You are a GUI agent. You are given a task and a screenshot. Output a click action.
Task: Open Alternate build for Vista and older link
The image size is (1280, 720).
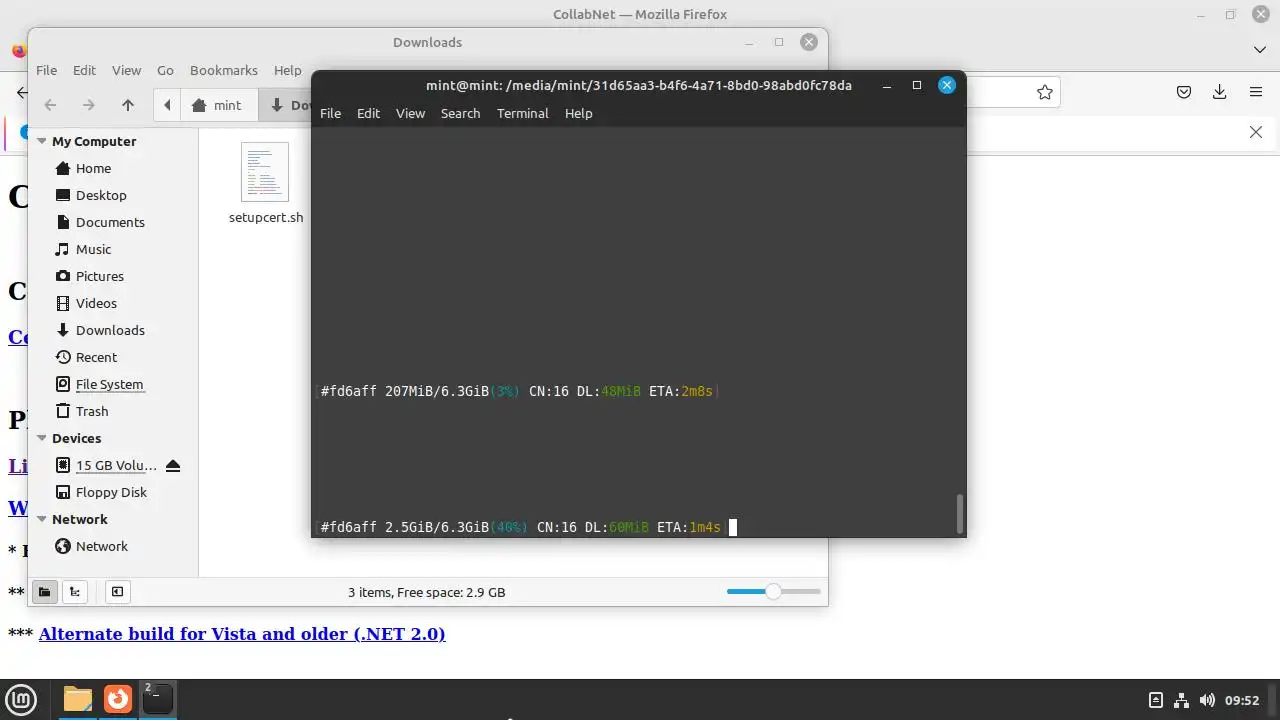[242, 633]
